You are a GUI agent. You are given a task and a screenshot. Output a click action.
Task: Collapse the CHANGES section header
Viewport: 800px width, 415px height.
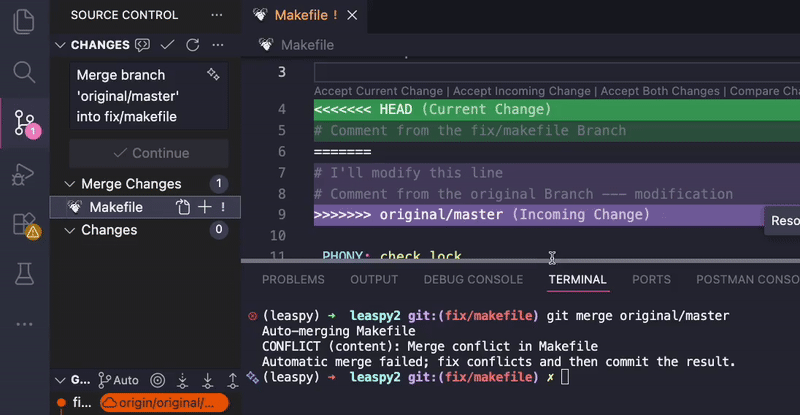coord(61,45)
